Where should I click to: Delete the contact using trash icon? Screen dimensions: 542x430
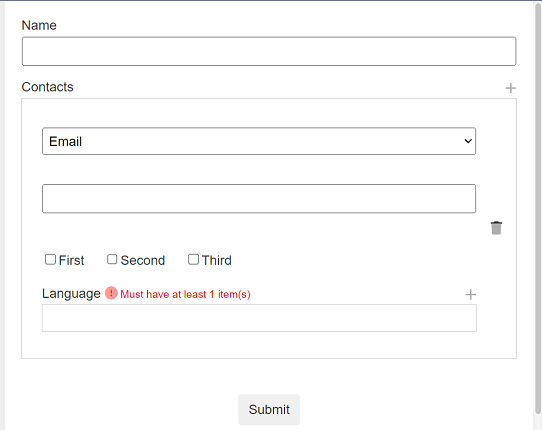(x=496, y=228)
